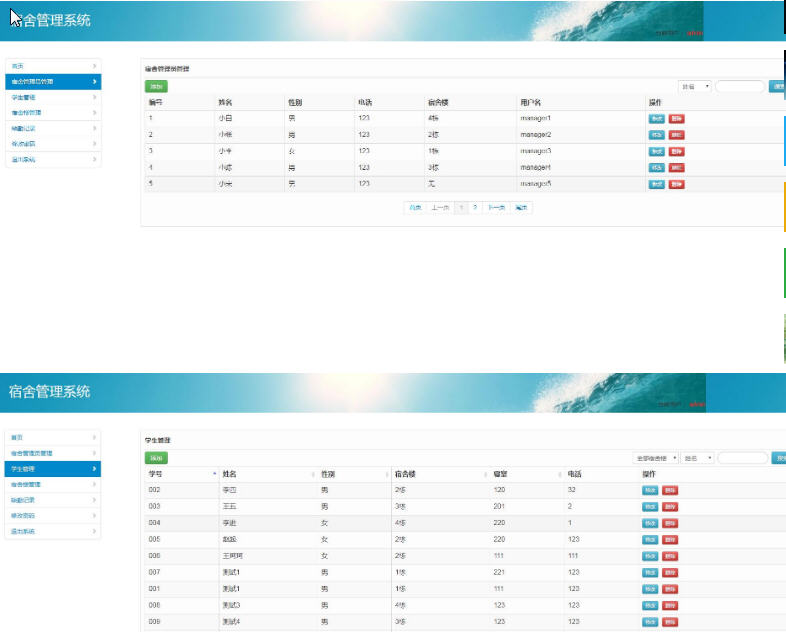Open 修改密码 in the lower page sidebar
Viewport: 786px width, 632px height.
(x=53, y=515)
